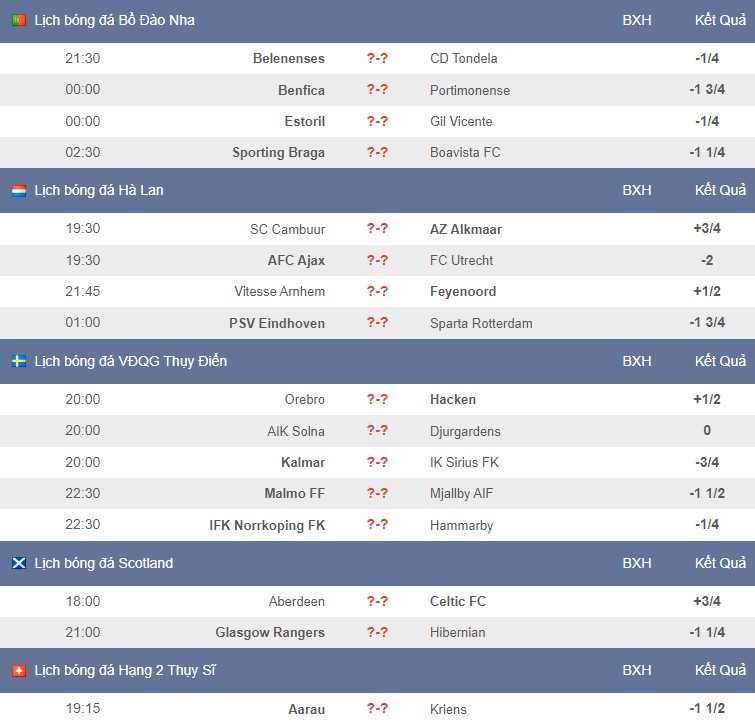Click the ?-? score for Aberdeen vs Celtic
Screen dimensions: 755x724
coord(377,601)
